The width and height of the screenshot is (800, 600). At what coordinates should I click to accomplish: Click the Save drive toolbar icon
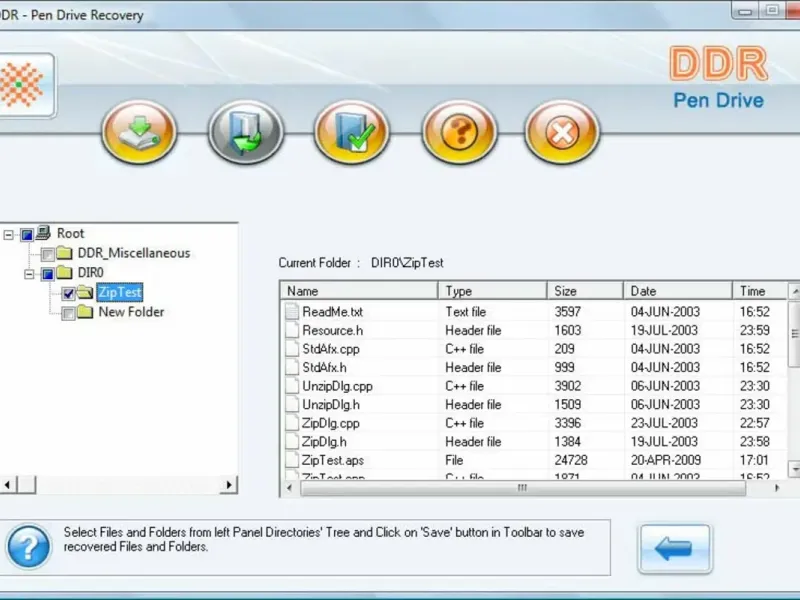[x=138, y=132]
